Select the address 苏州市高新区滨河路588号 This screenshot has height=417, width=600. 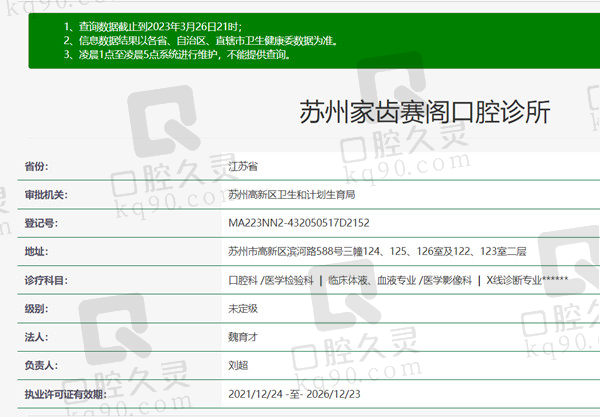coord(377,251)
